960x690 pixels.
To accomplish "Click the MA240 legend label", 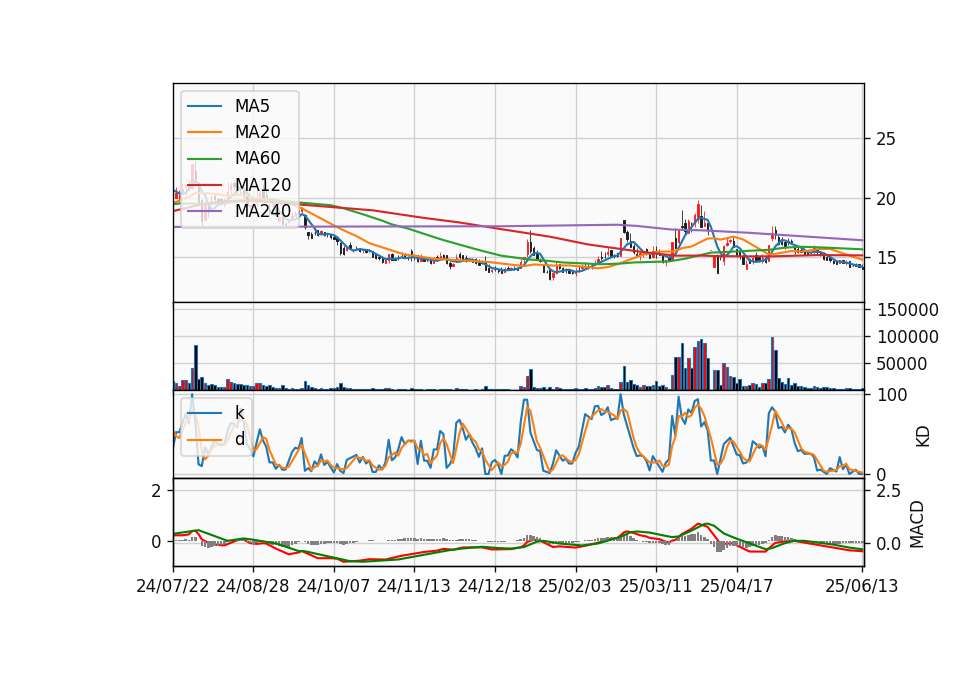I will (x=263, y=211).
